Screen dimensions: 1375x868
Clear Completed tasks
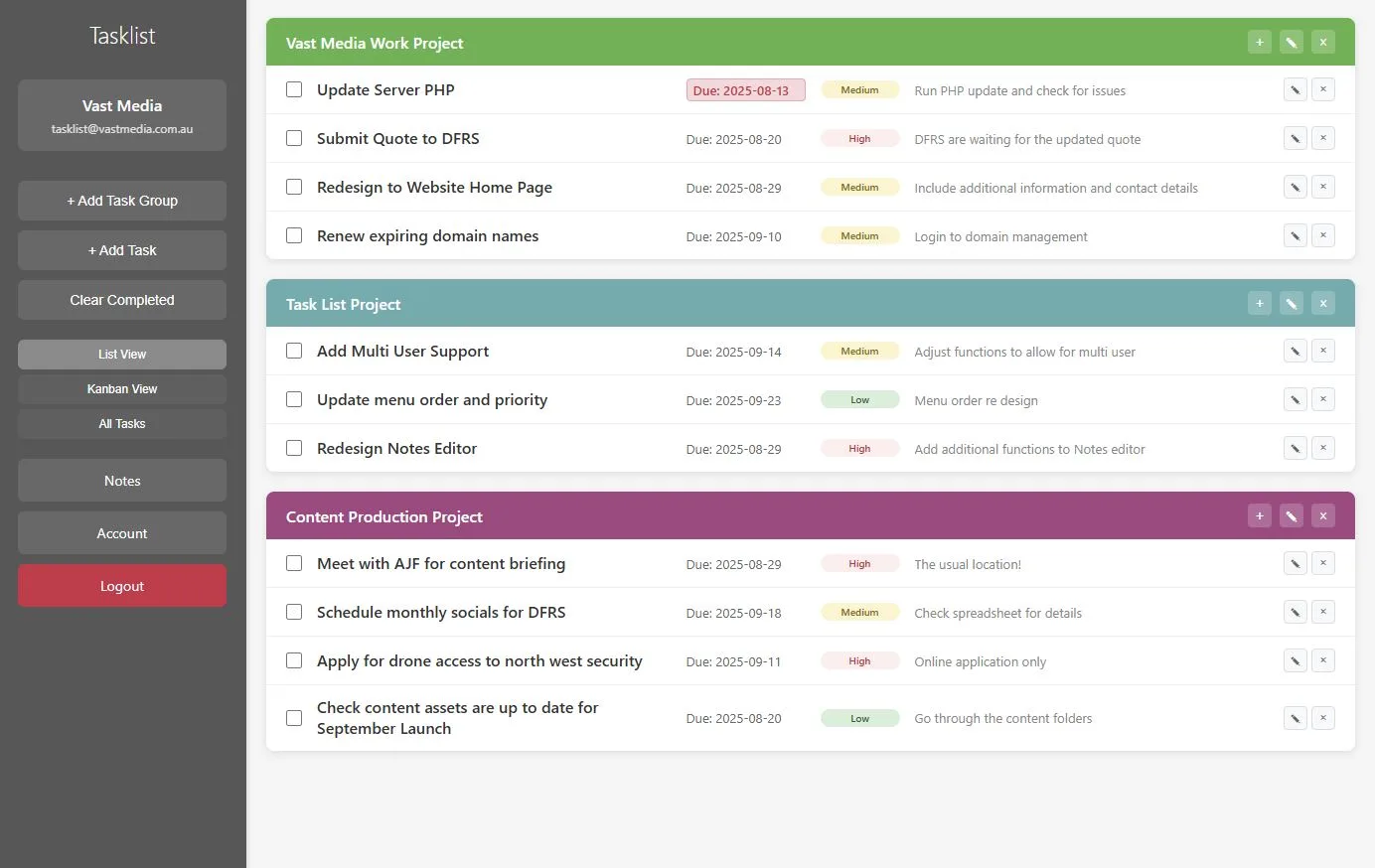[x=122, y=300]
